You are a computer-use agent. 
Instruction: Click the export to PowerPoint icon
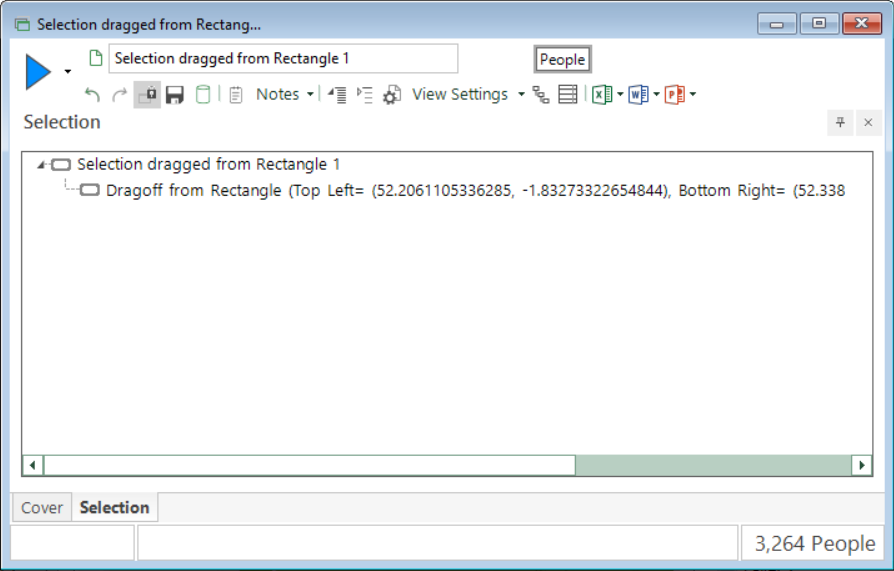pyautogui.click(x=675, y=95)
